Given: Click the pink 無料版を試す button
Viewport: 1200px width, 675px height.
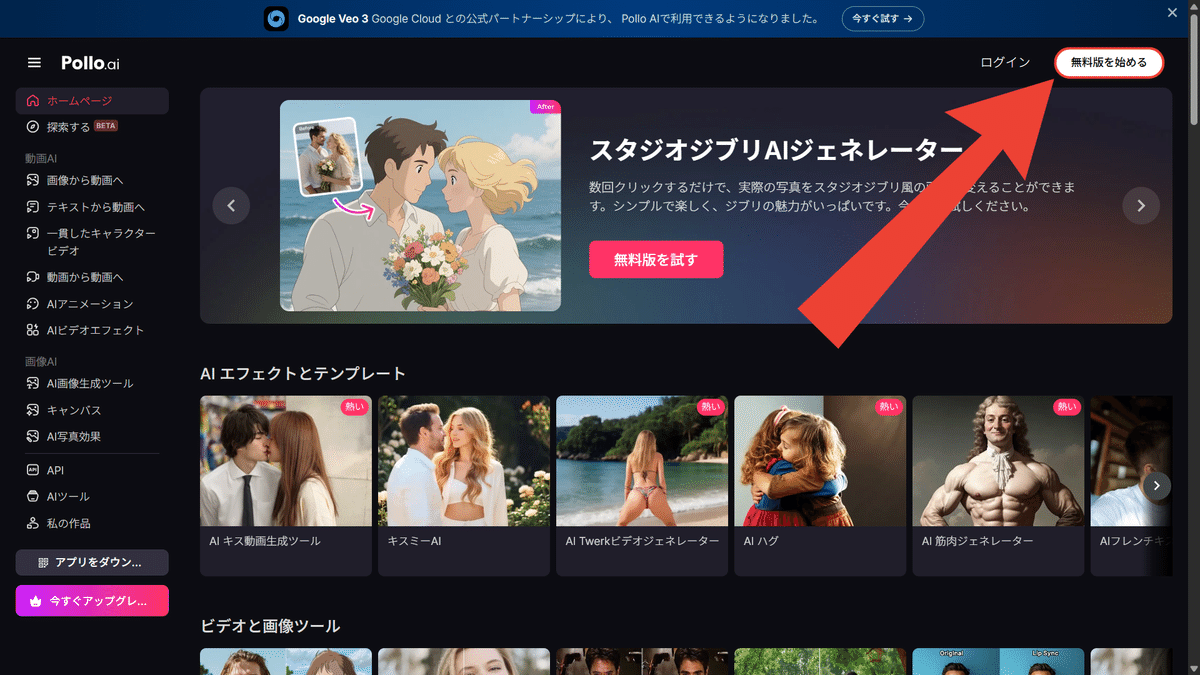Looking at the screenshot, I should click(x=656, y=260).
